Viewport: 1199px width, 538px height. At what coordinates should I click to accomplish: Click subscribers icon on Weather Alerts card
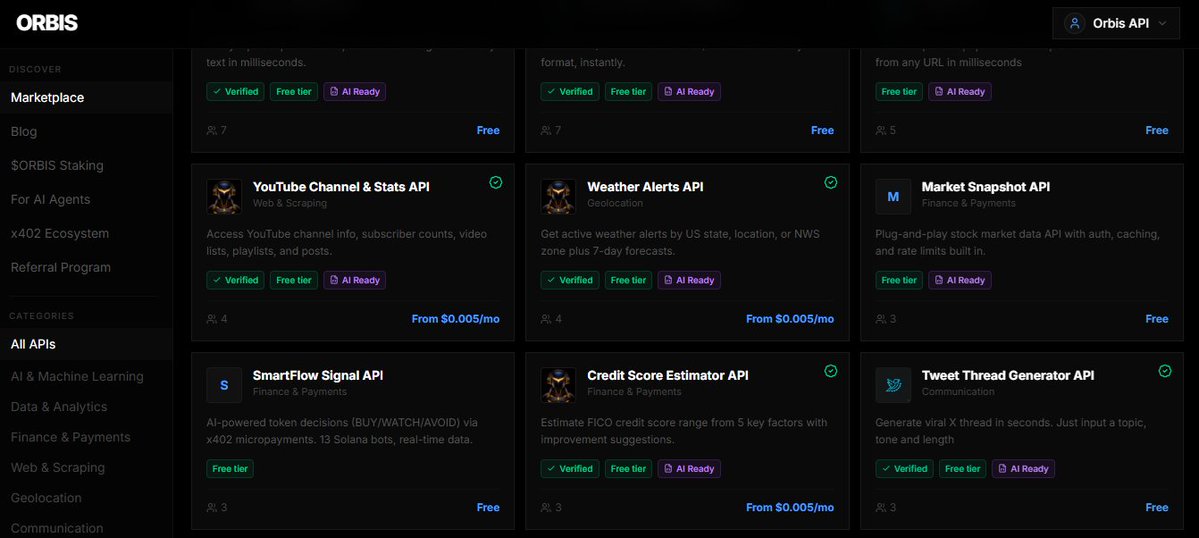pos(546,319)
